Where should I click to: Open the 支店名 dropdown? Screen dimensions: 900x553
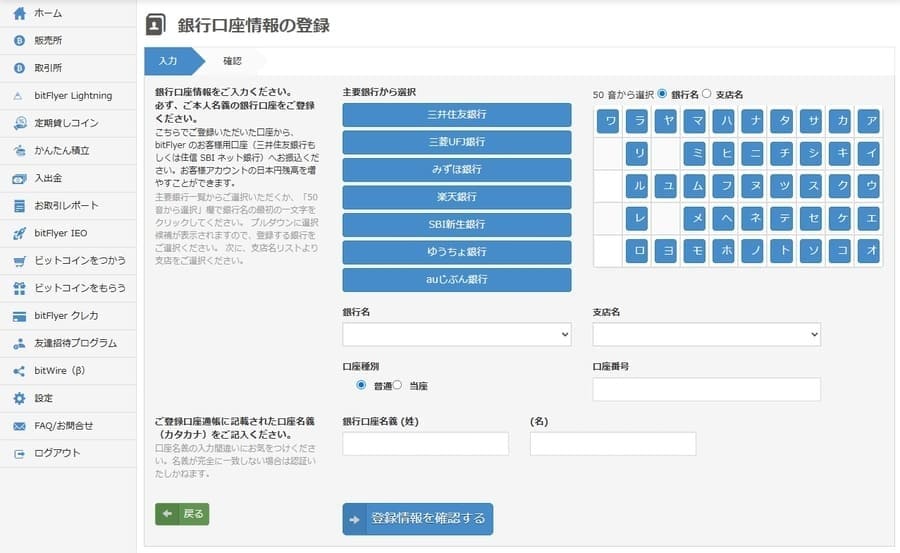pos(707,334)
